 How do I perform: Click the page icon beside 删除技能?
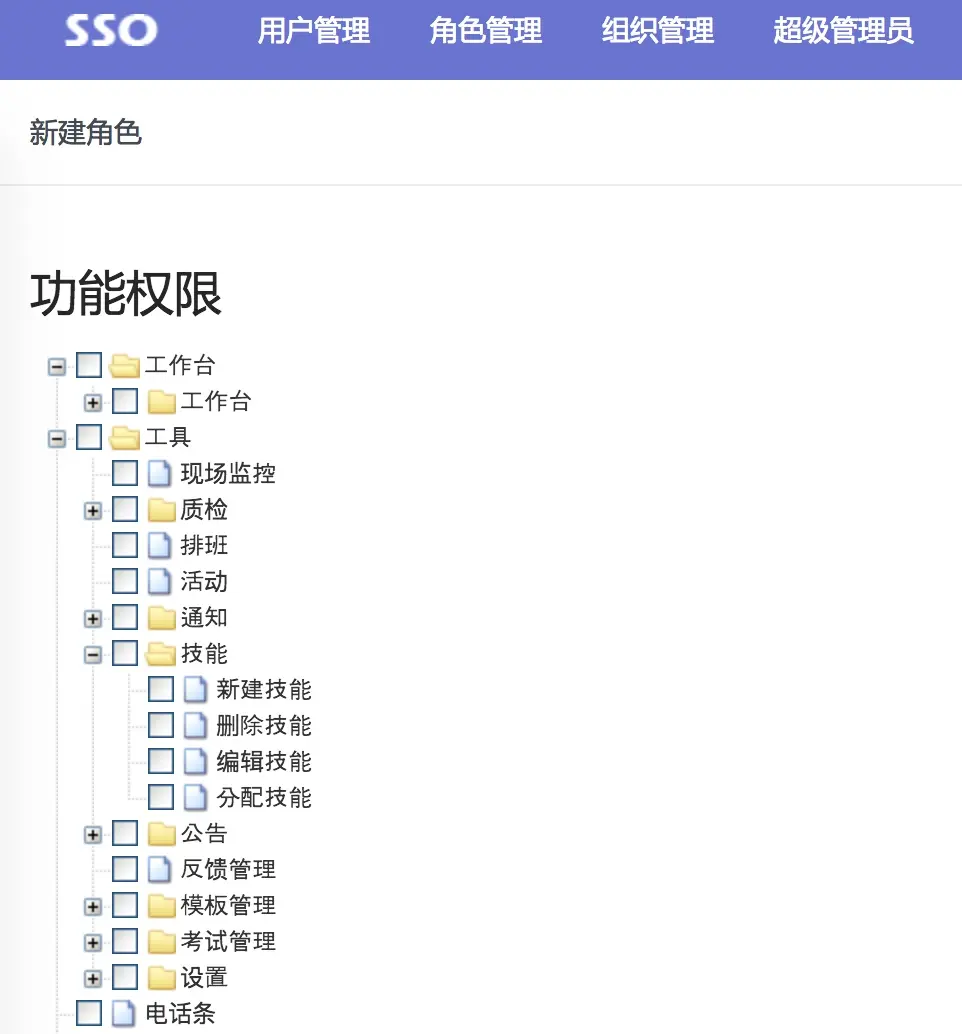pos(195,725)
